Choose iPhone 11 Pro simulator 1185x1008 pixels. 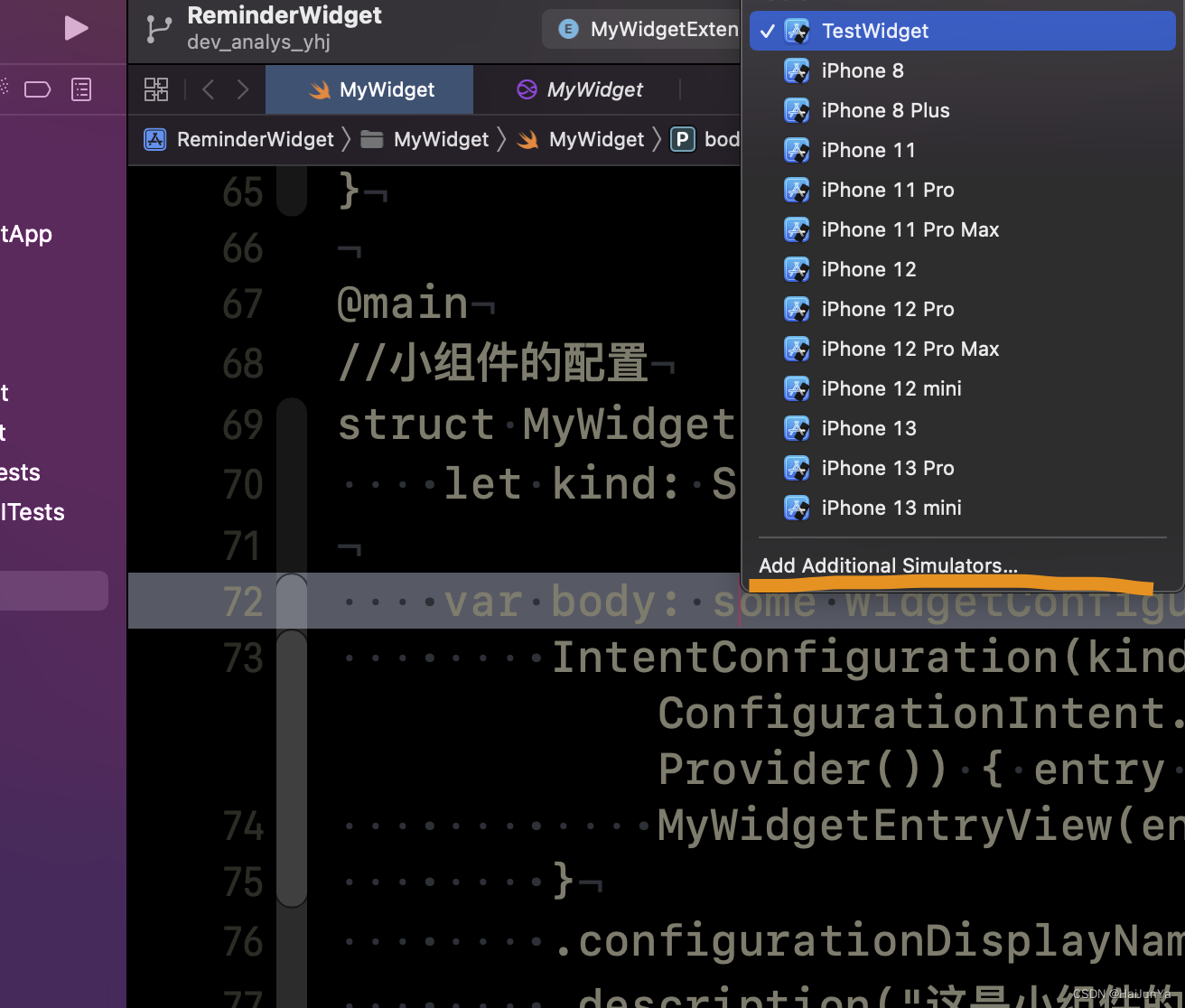(x=963, y=190)
